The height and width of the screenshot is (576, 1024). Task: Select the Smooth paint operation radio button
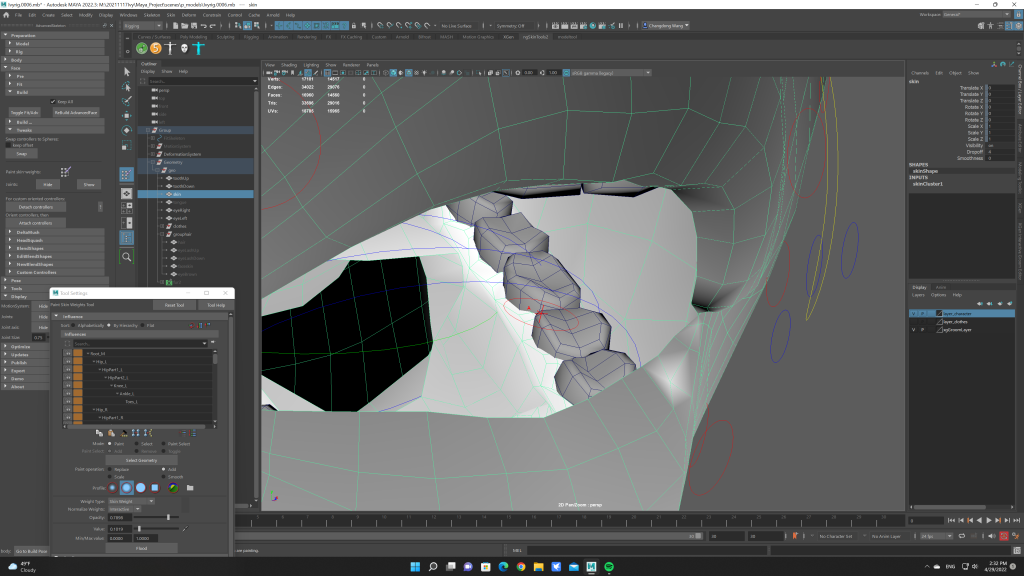pos(161,476)
